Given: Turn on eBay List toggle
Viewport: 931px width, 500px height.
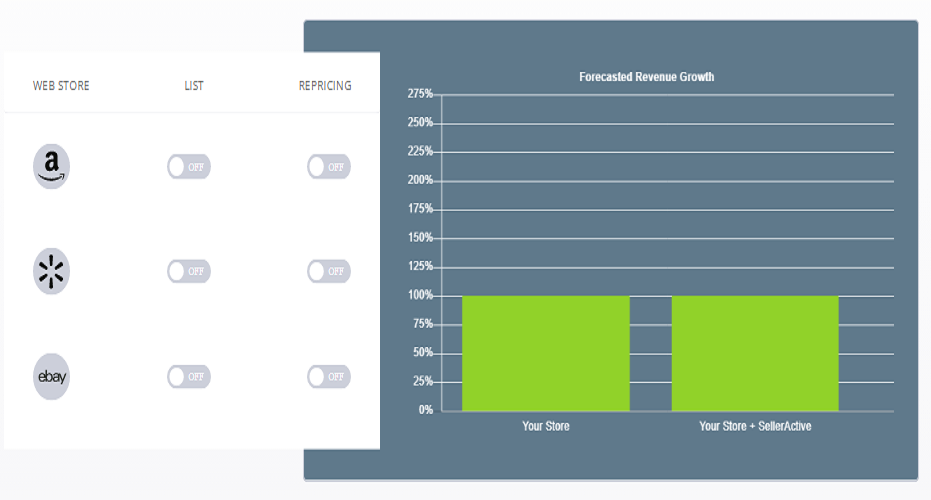Looking at the screenshot, I should point(189,376).
